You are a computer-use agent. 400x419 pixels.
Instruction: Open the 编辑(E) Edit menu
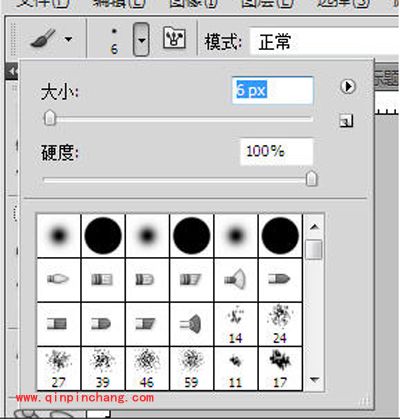[x=119, y=3]
